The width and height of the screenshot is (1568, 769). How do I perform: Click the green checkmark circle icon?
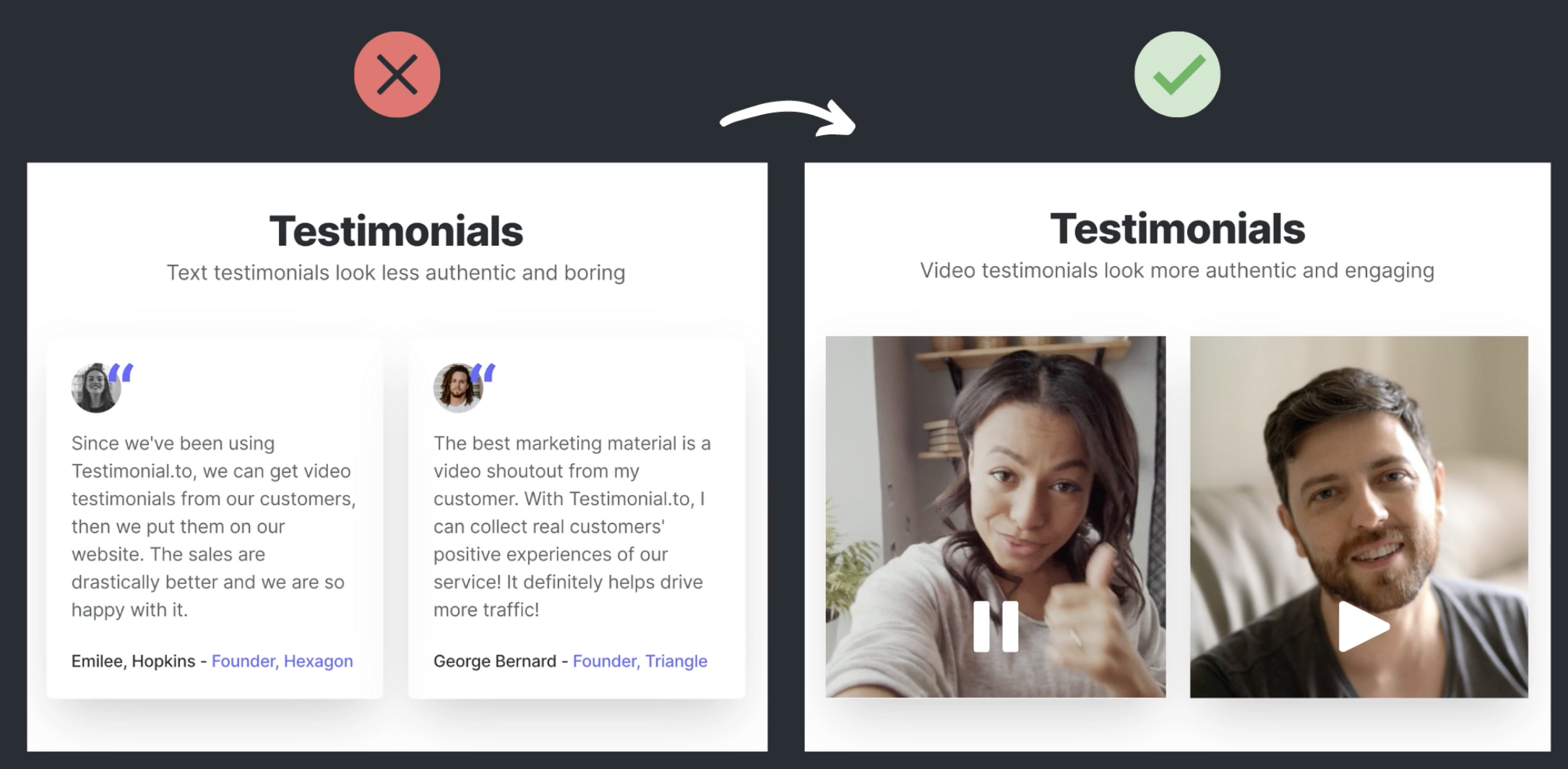pyautogui.click(x=1177, y=74)
